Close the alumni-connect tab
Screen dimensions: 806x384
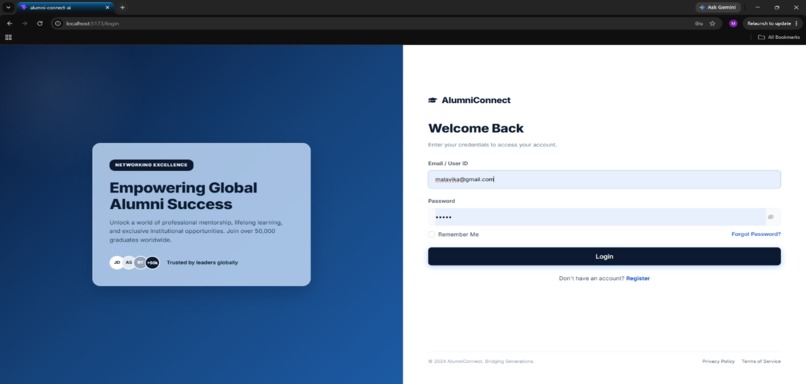(x=107, y=8)
